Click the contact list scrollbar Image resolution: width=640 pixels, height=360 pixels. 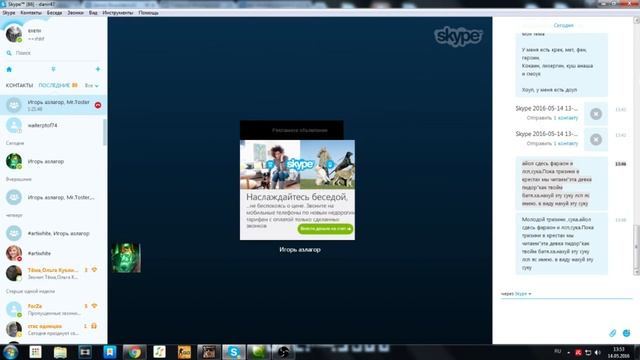click(105, 132)
